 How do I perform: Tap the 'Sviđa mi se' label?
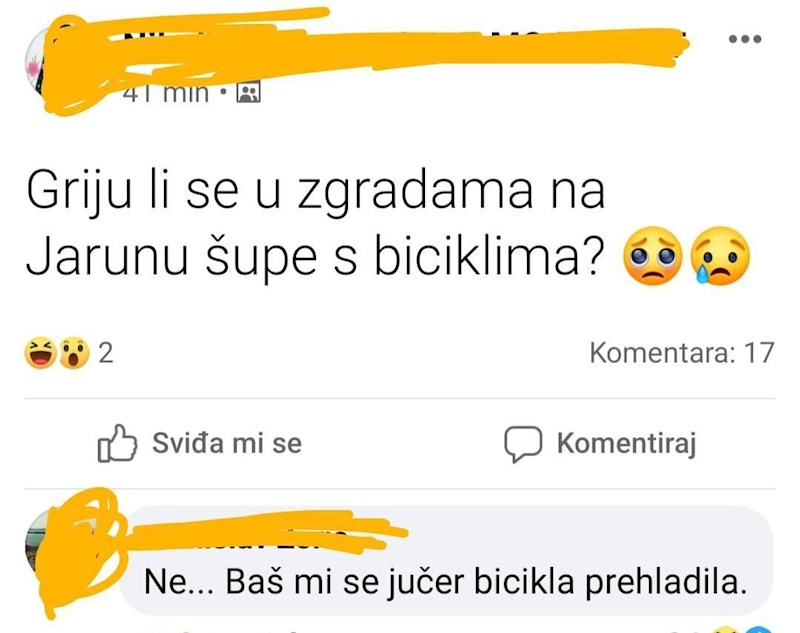227,443
